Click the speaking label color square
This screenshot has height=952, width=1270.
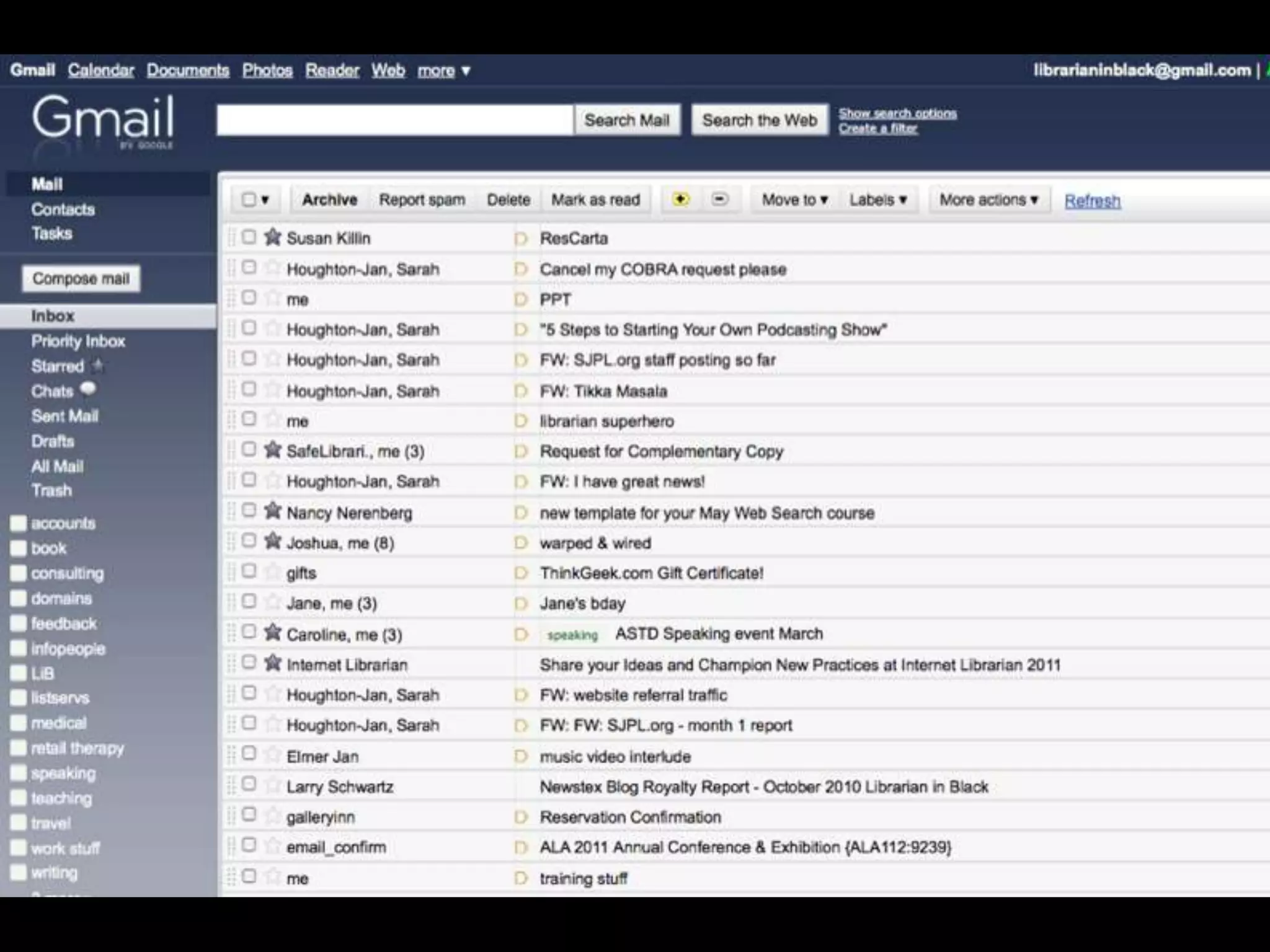(x=19, y=773)
